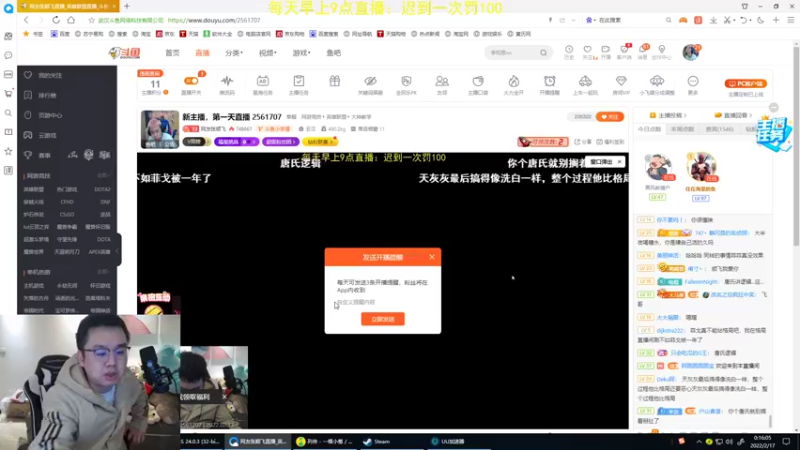Close the 发送开播提醒 dialog
The image size is (800, 450).
point(432,257)
